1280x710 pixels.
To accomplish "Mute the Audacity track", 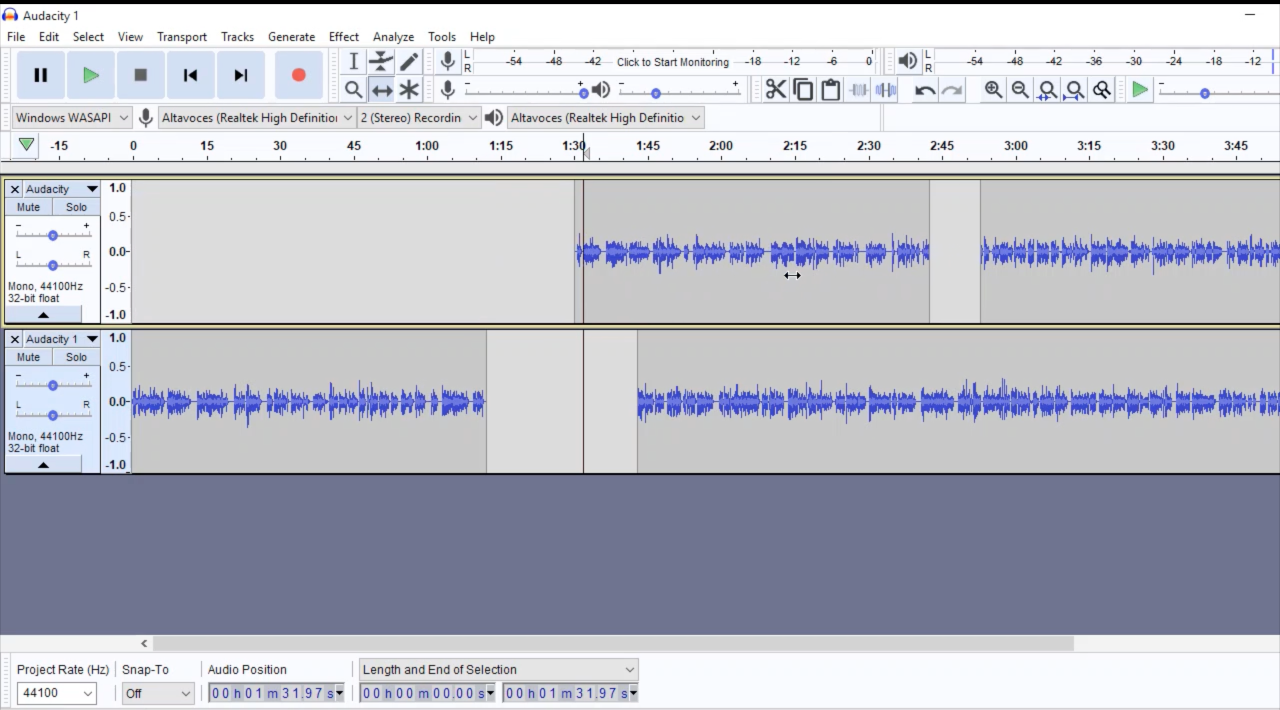I will coord(28,207).
